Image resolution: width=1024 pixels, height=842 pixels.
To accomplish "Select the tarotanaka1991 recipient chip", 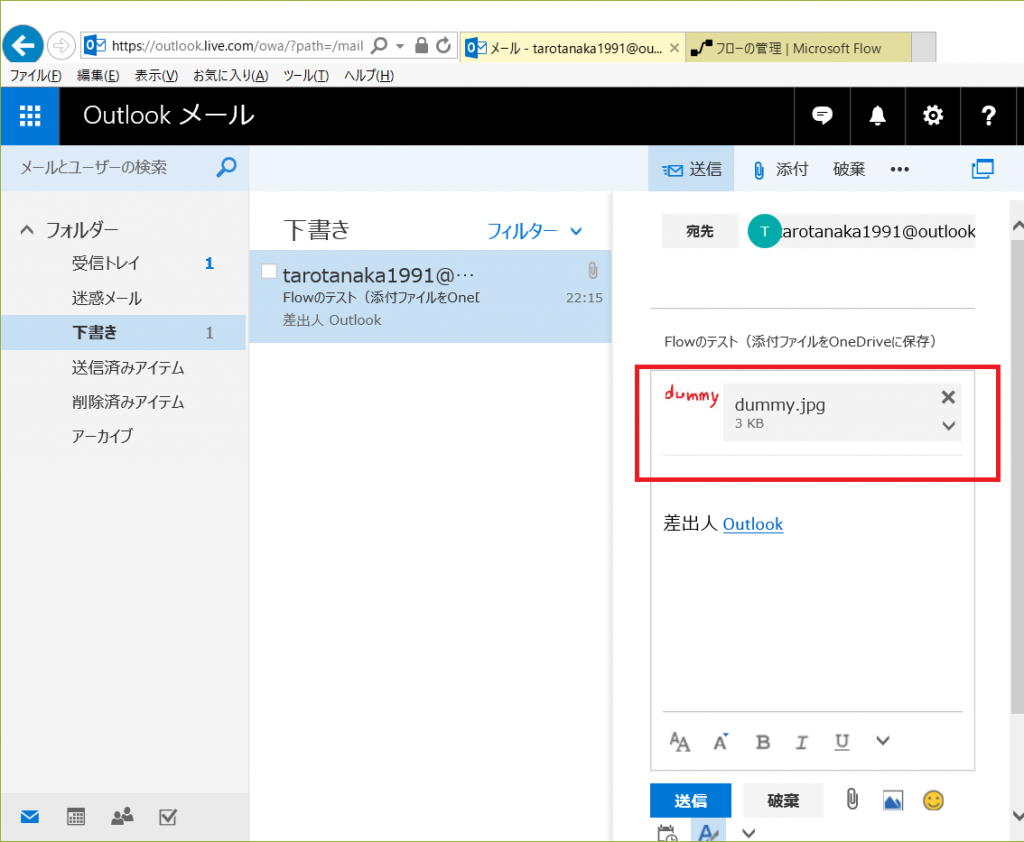I will (x=861, y=231).
